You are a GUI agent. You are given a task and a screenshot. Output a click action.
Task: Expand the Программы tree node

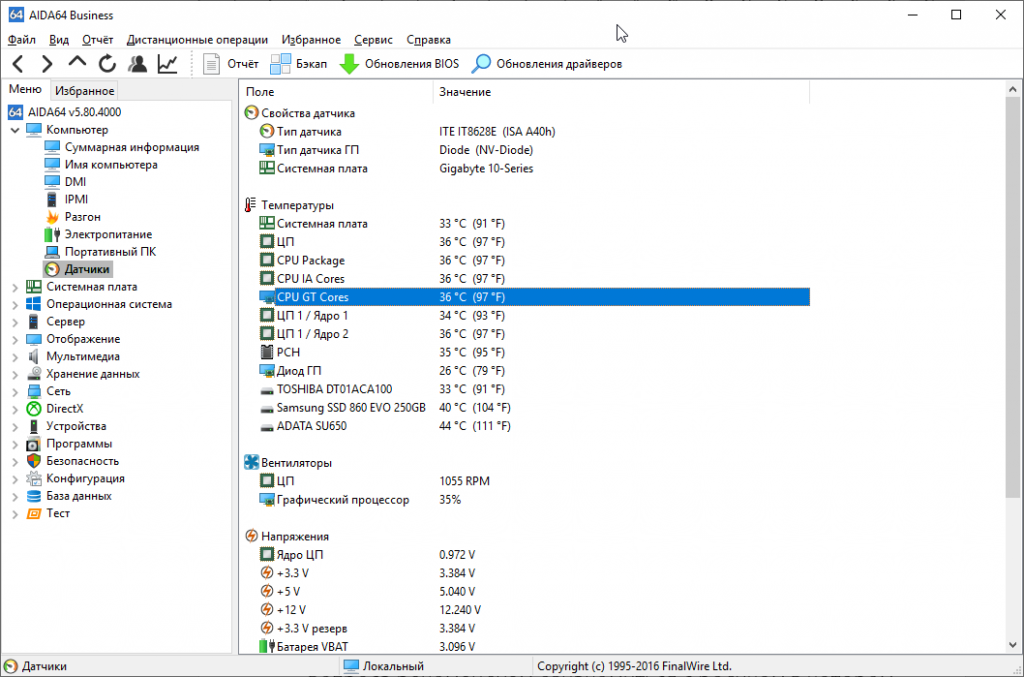coord(15,444)
